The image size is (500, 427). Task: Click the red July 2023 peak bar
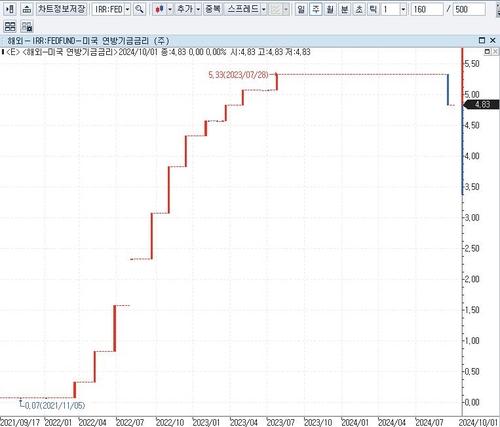click(277, 82)
